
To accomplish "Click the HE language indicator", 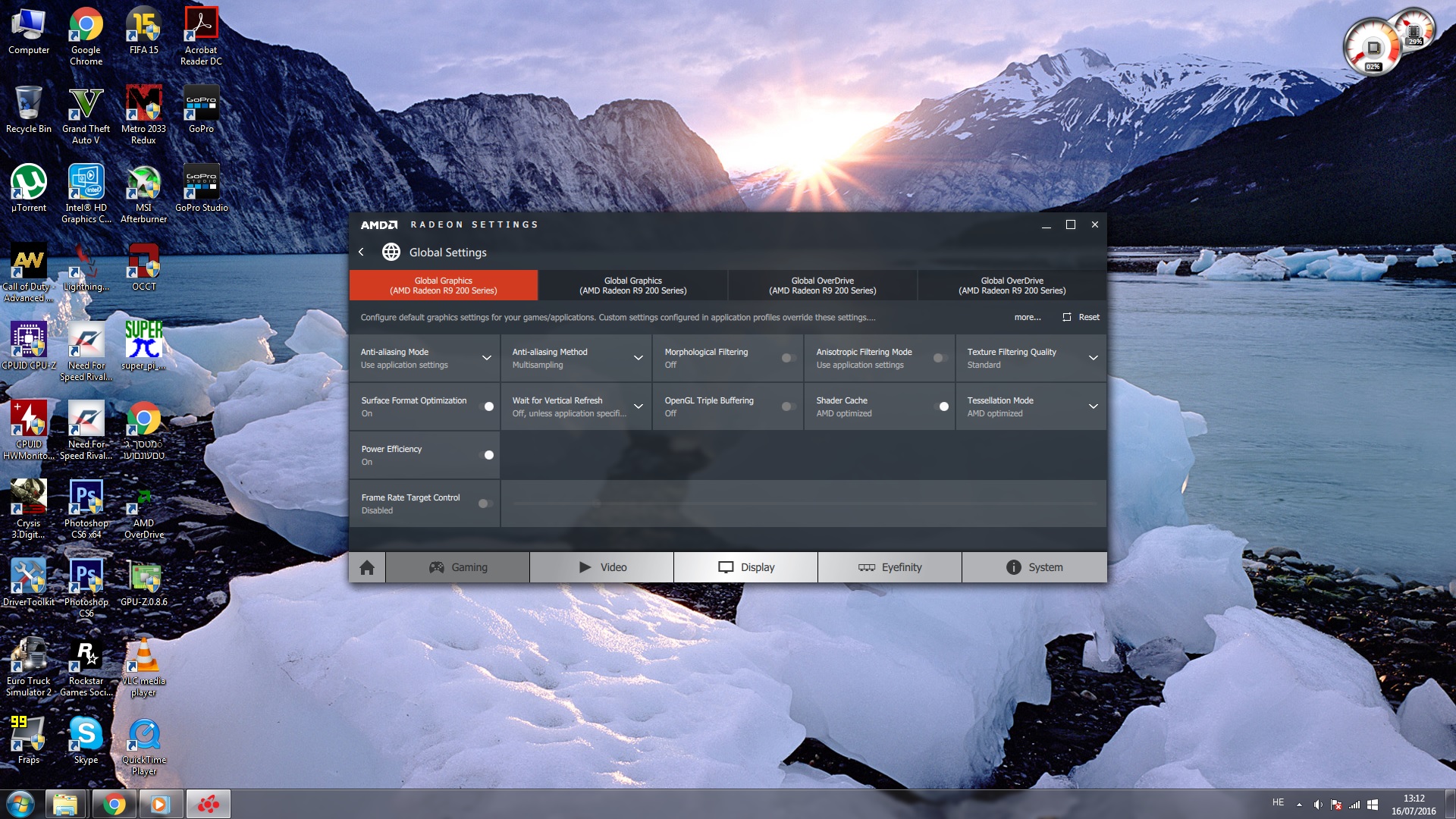I will [x=1278, y=802].
